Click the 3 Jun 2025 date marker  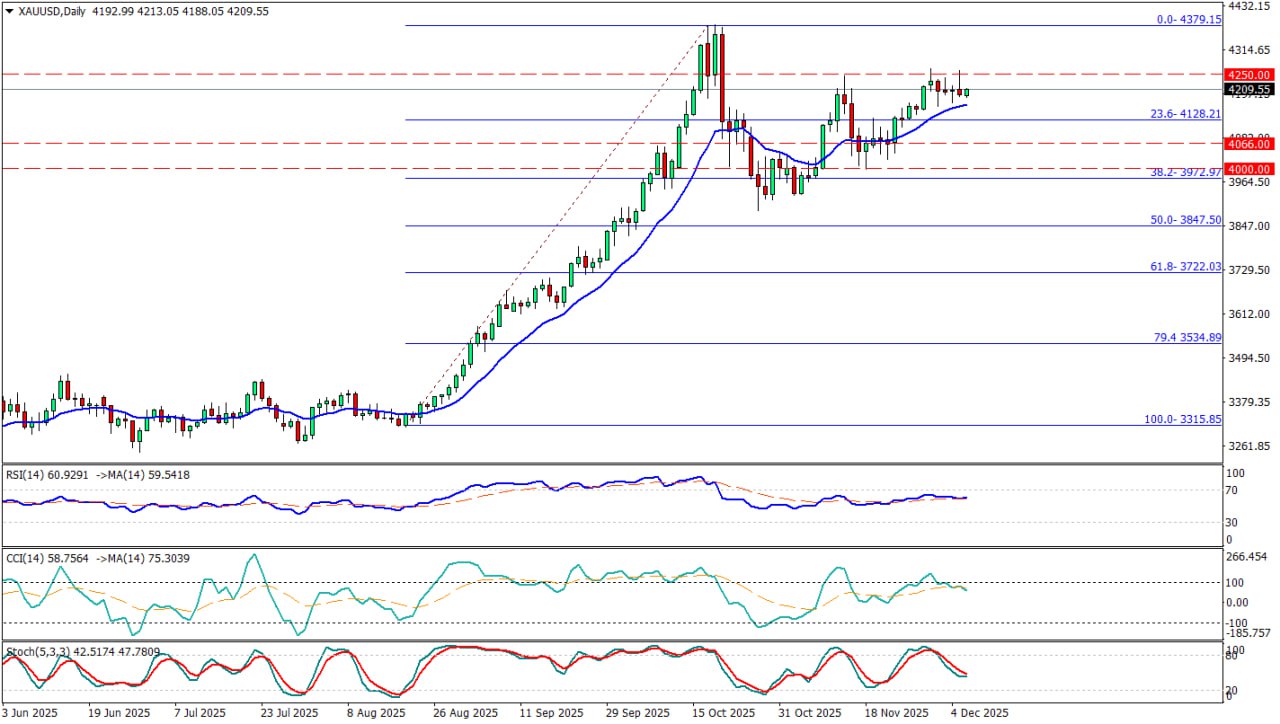coord(31,714)
